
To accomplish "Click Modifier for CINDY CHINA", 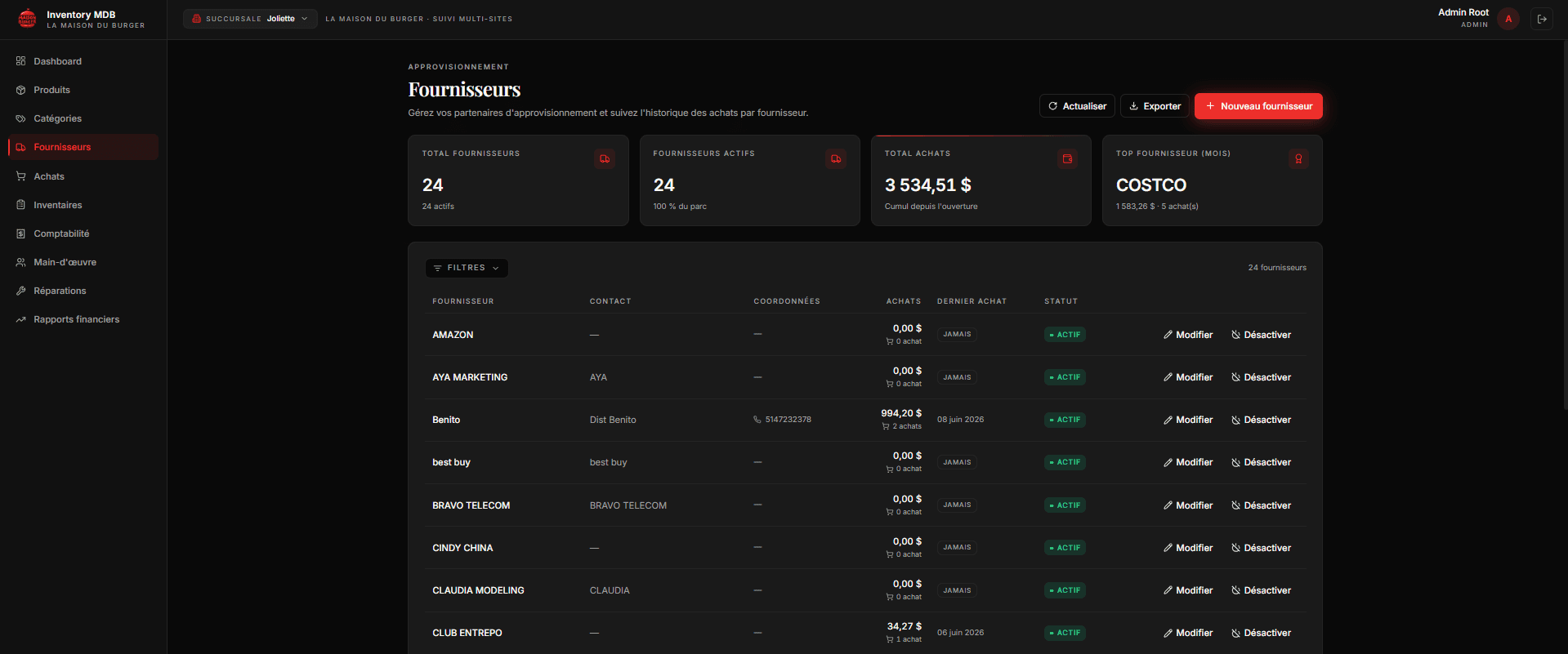I will (x=1188, y=548).
